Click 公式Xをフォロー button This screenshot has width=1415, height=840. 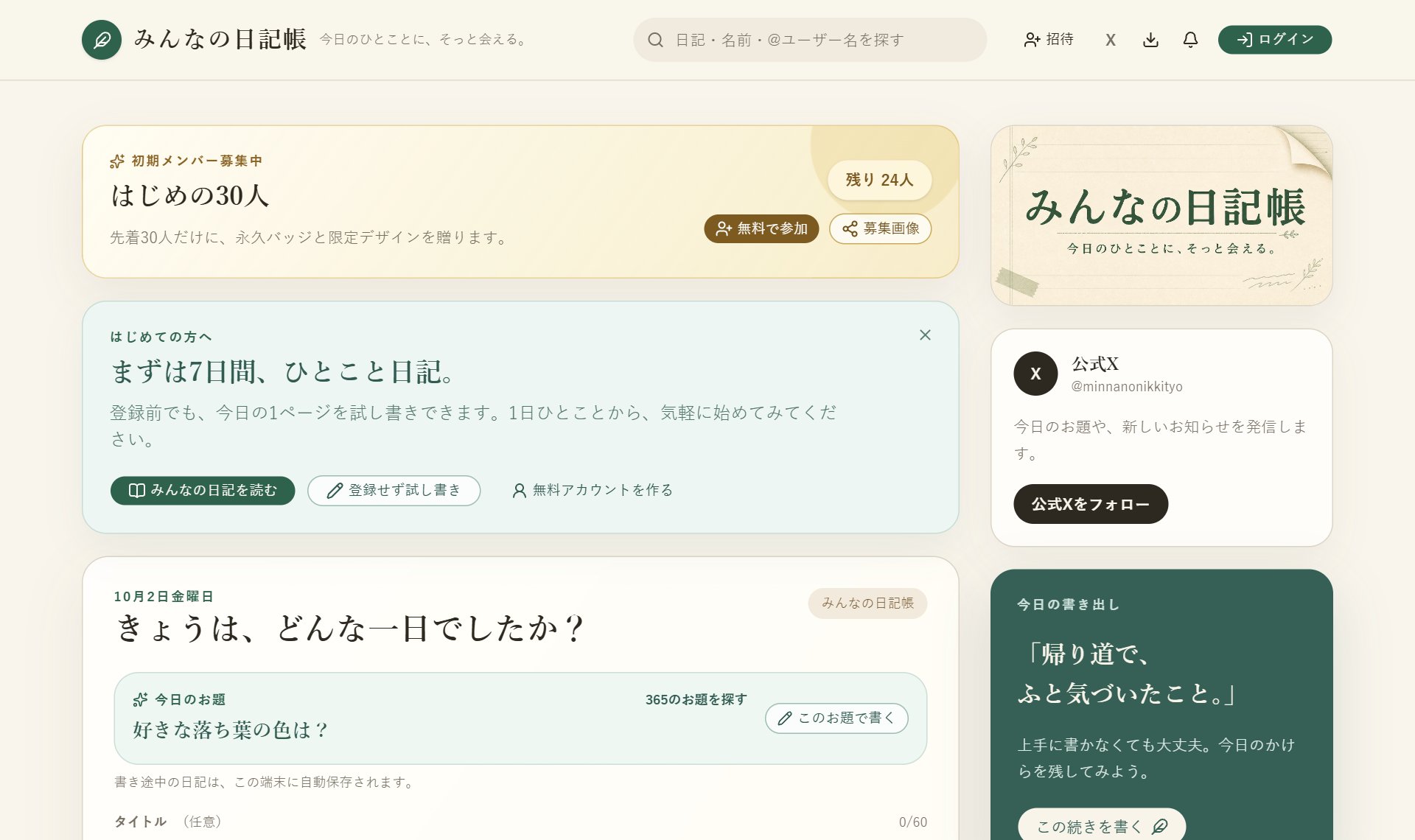[x=1091, y=504]
